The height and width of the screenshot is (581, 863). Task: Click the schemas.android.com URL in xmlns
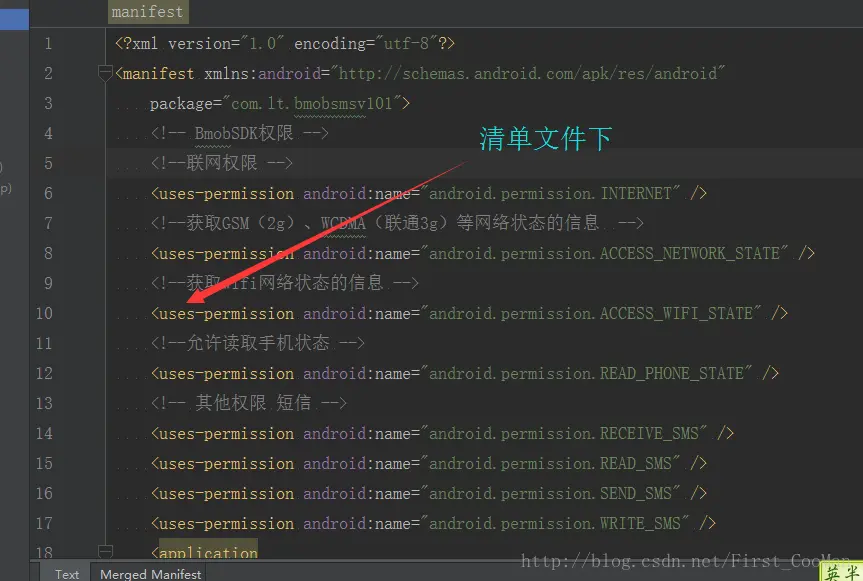coord(529,74)
